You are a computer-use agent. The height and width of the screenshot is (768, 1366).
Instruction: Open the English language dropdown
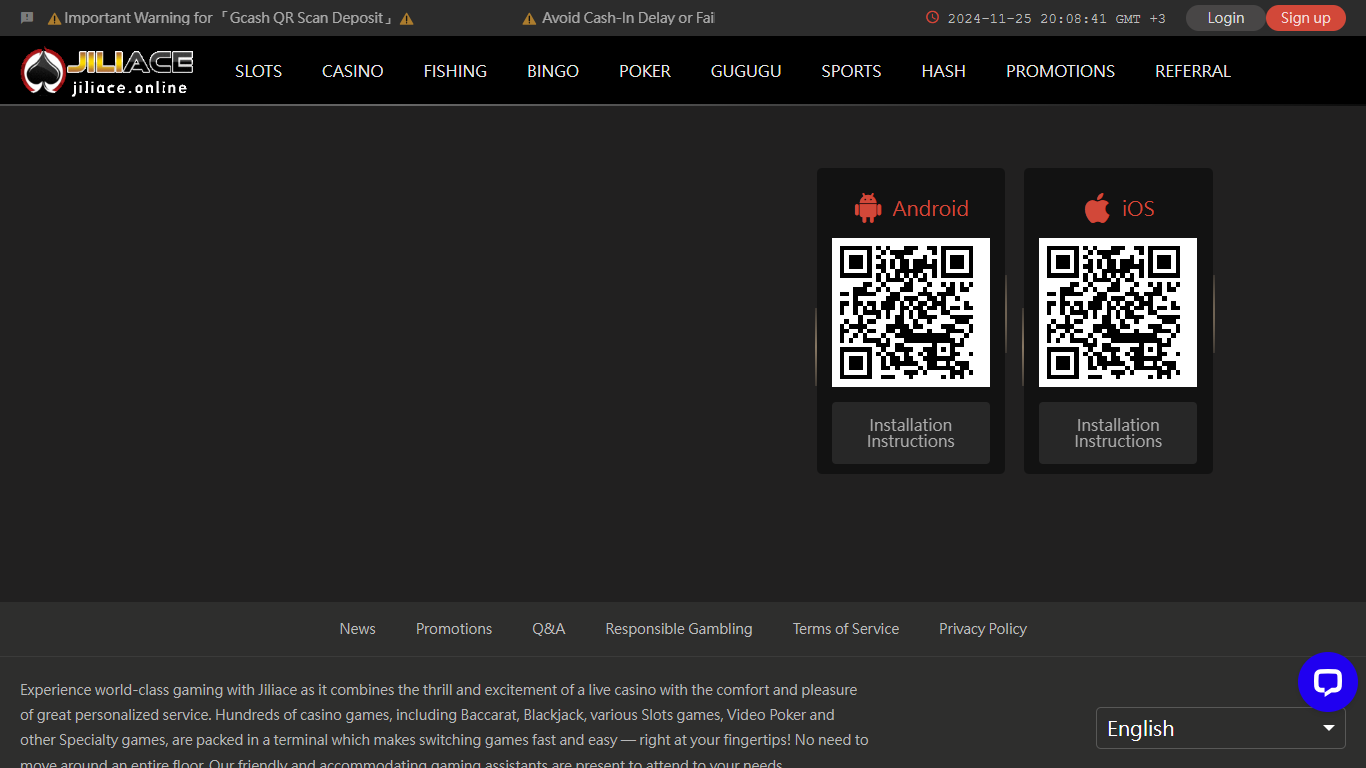[1221, 728]
